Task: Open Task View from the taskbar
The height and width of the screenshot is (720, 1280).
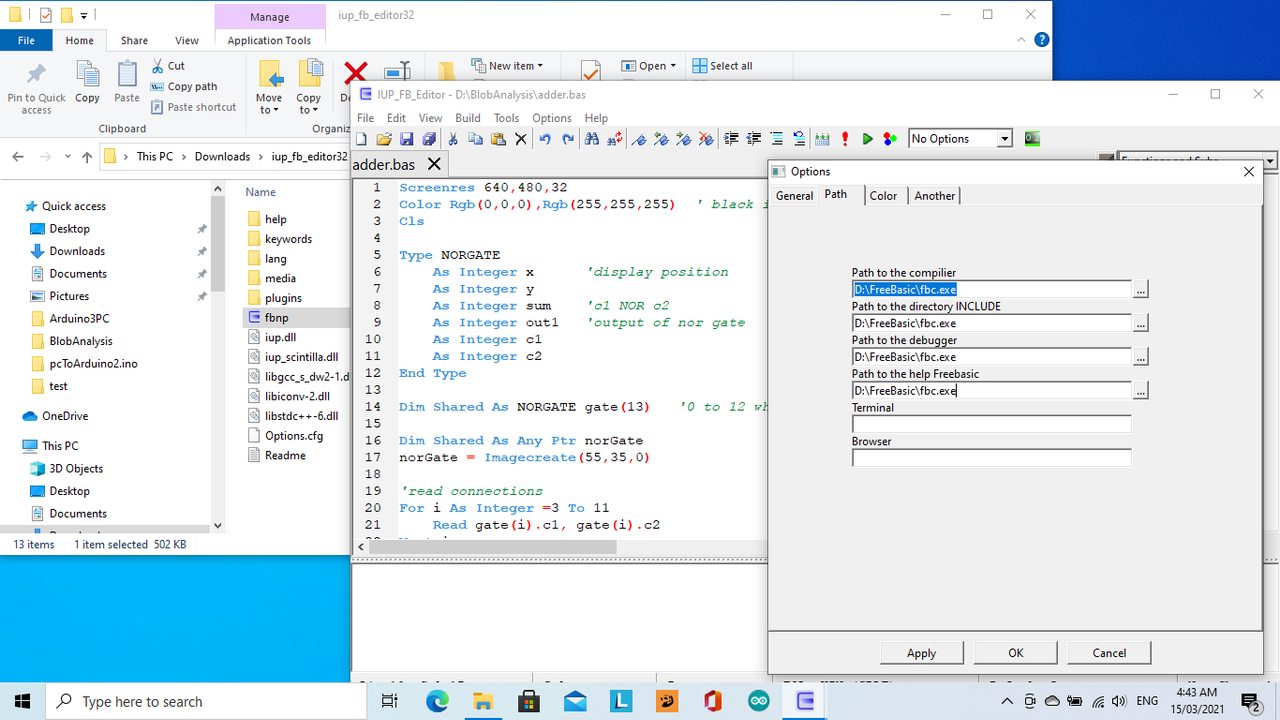Action: [390, 701]
